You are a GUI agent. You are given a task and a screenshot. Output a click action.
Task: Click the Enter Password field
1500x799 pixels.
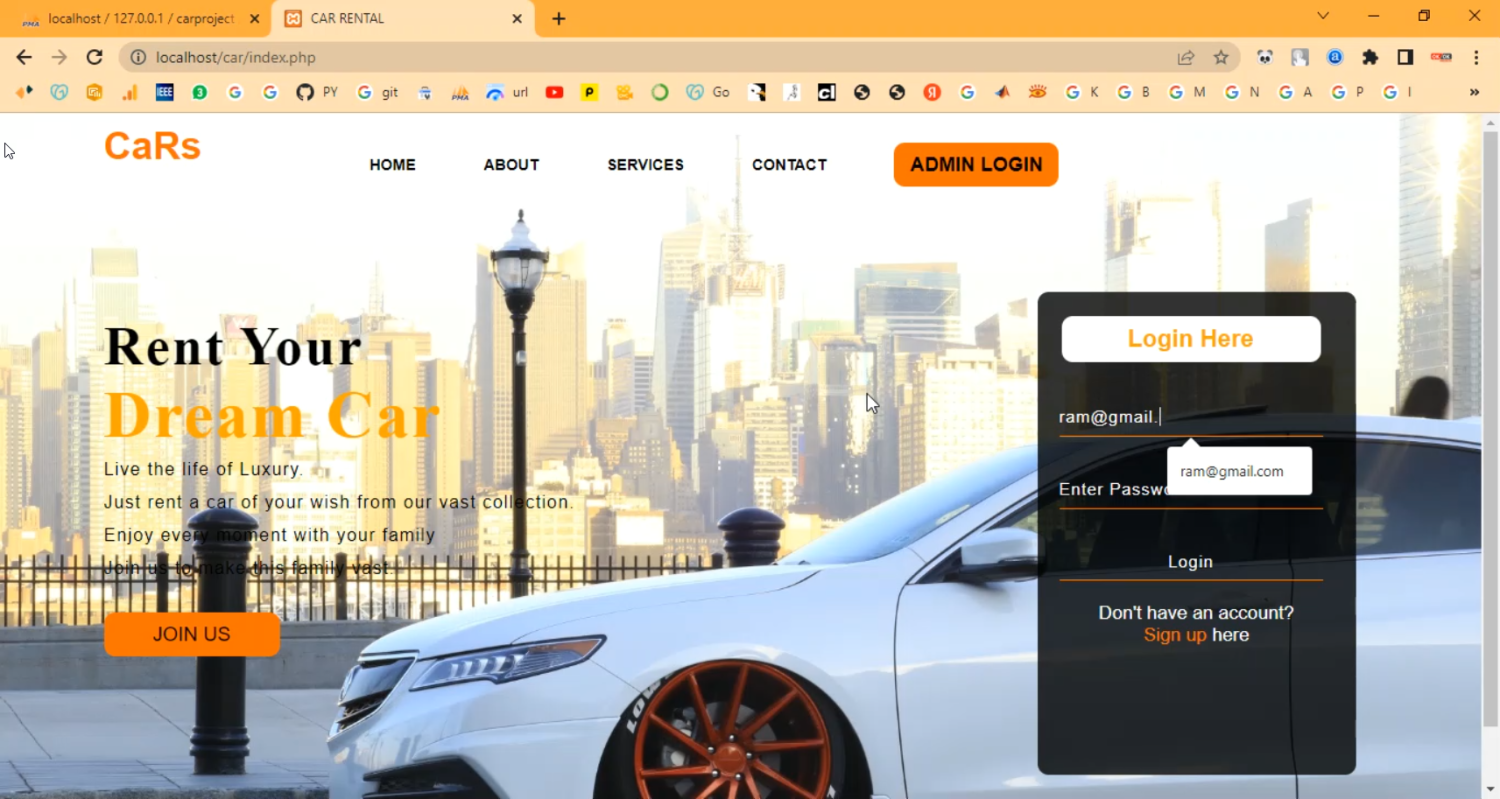point(1110,489)
